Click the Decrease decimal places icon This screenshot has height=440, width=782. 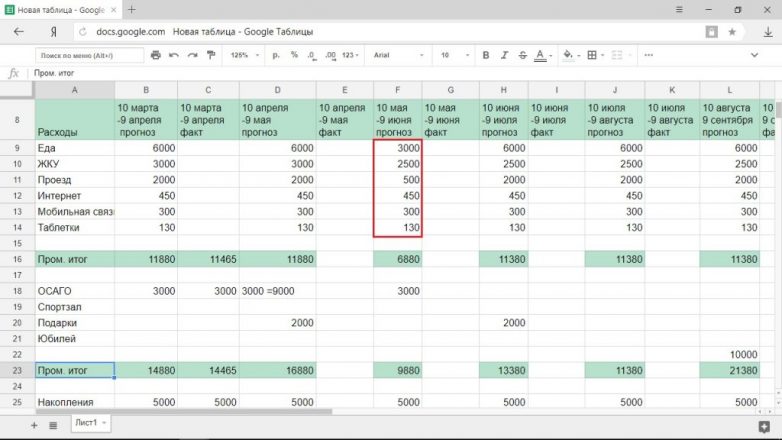pyautogui.click(x=313, y=55)
